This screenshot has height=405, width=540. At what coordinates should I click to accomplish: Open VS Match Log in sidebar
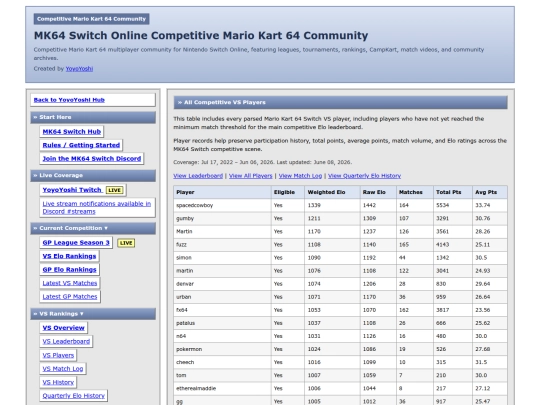tap(63, 368)
